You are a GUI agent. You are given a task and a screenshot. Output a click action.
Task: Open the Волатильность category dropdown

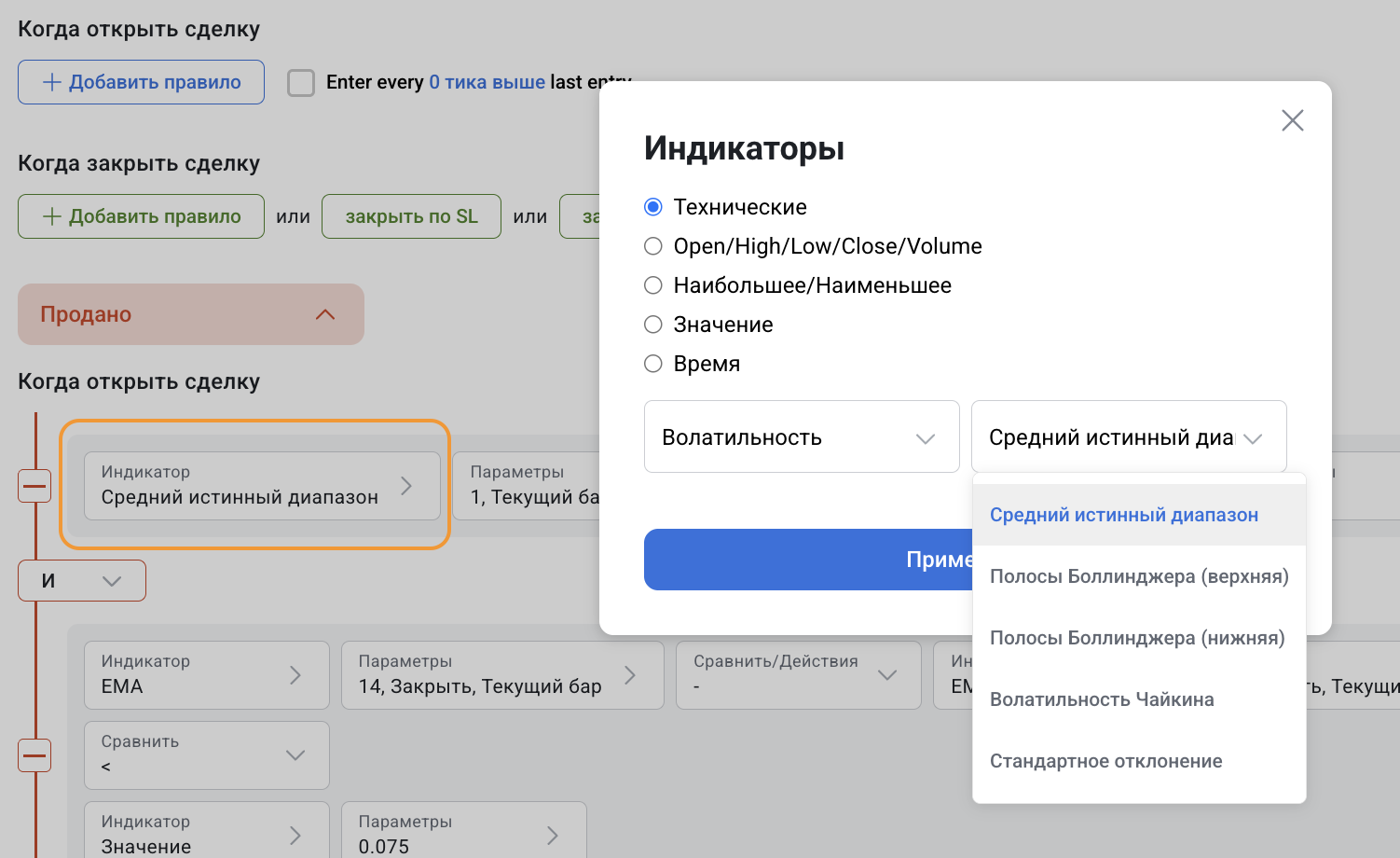tap(802, 436)
